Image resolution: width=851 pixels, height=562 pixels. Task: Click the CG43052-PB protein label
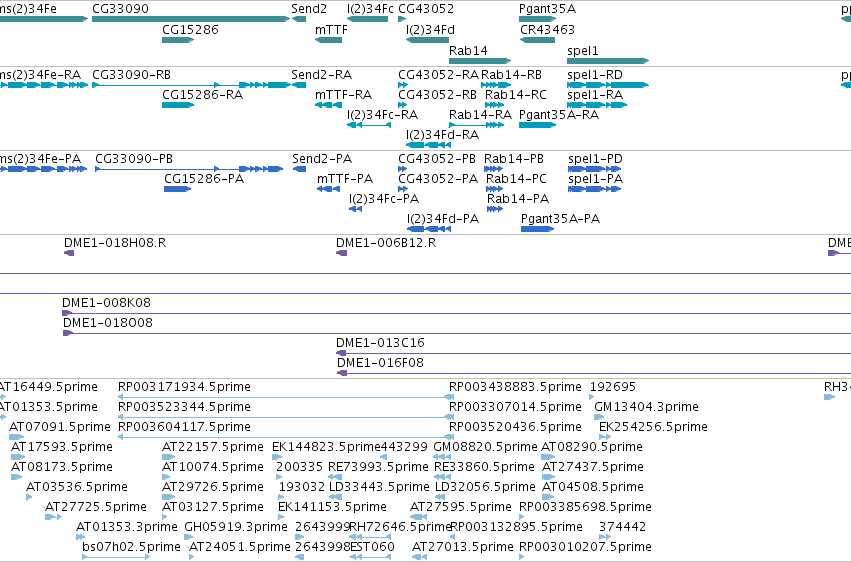(437, 158)
